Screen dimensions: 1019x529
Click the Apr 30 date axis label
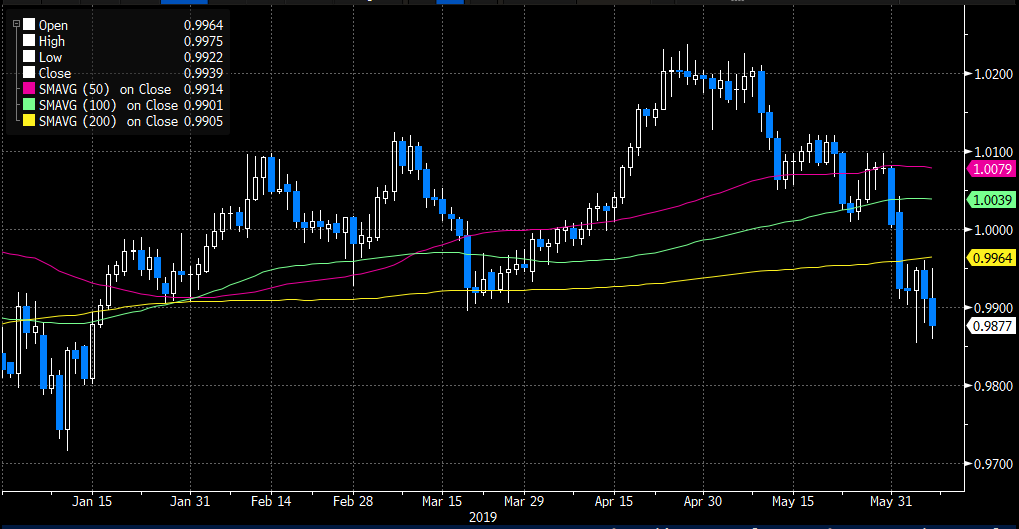pyautogui.click(x=703, y=502)
